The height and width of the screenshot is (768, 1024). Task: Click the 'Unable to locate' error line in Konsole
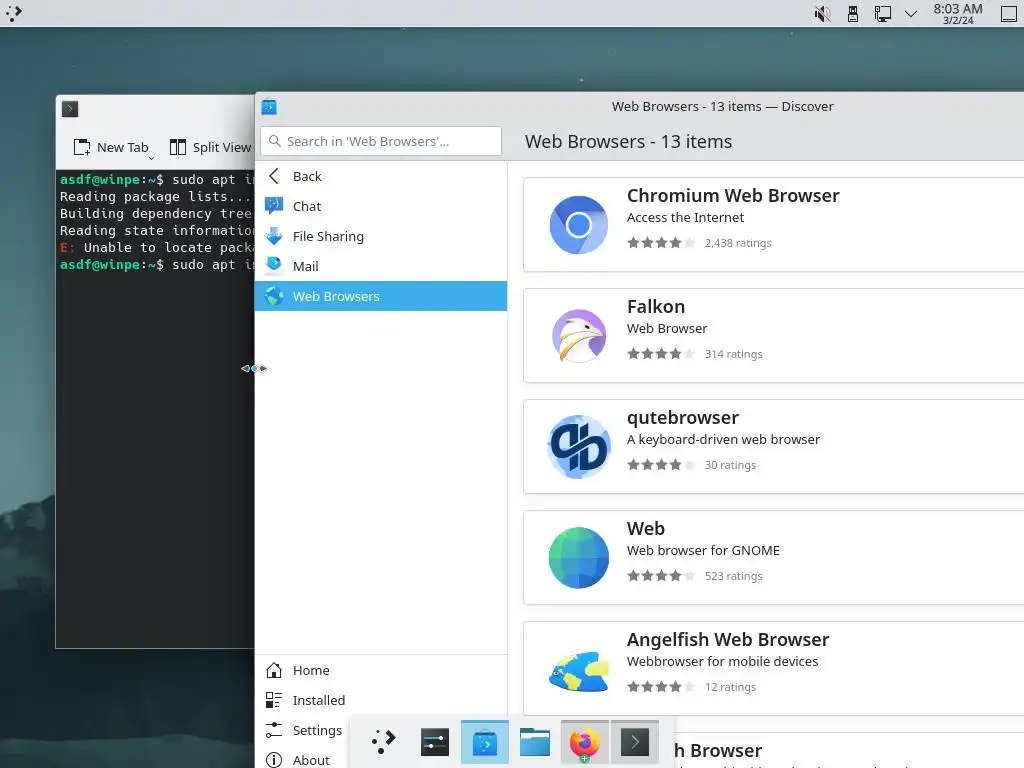[x=157, y=248]
